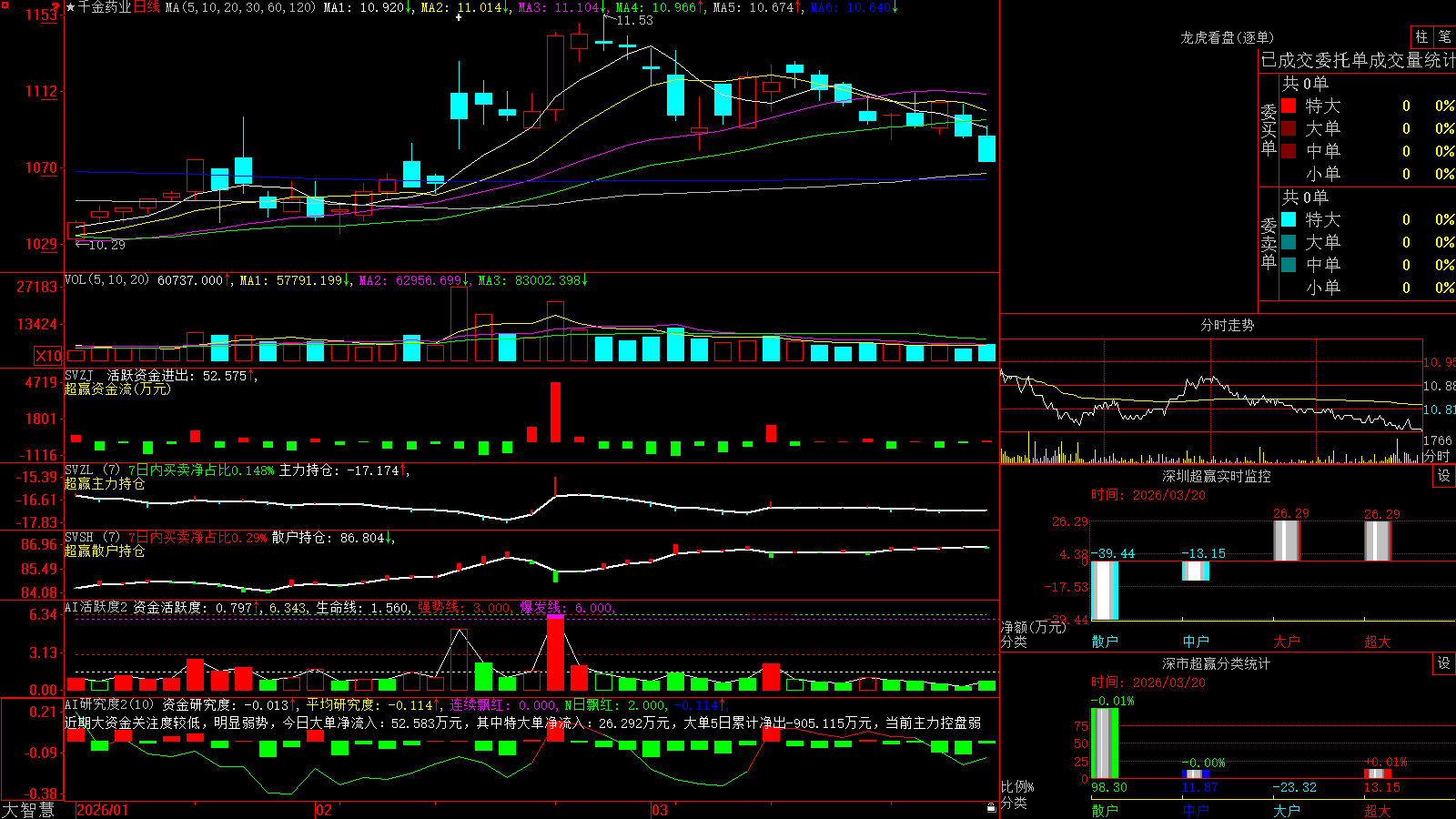Click the 超赢主力持仓 label
The width and height of the screenshot is (1456, 819).
tap(105, 483)
